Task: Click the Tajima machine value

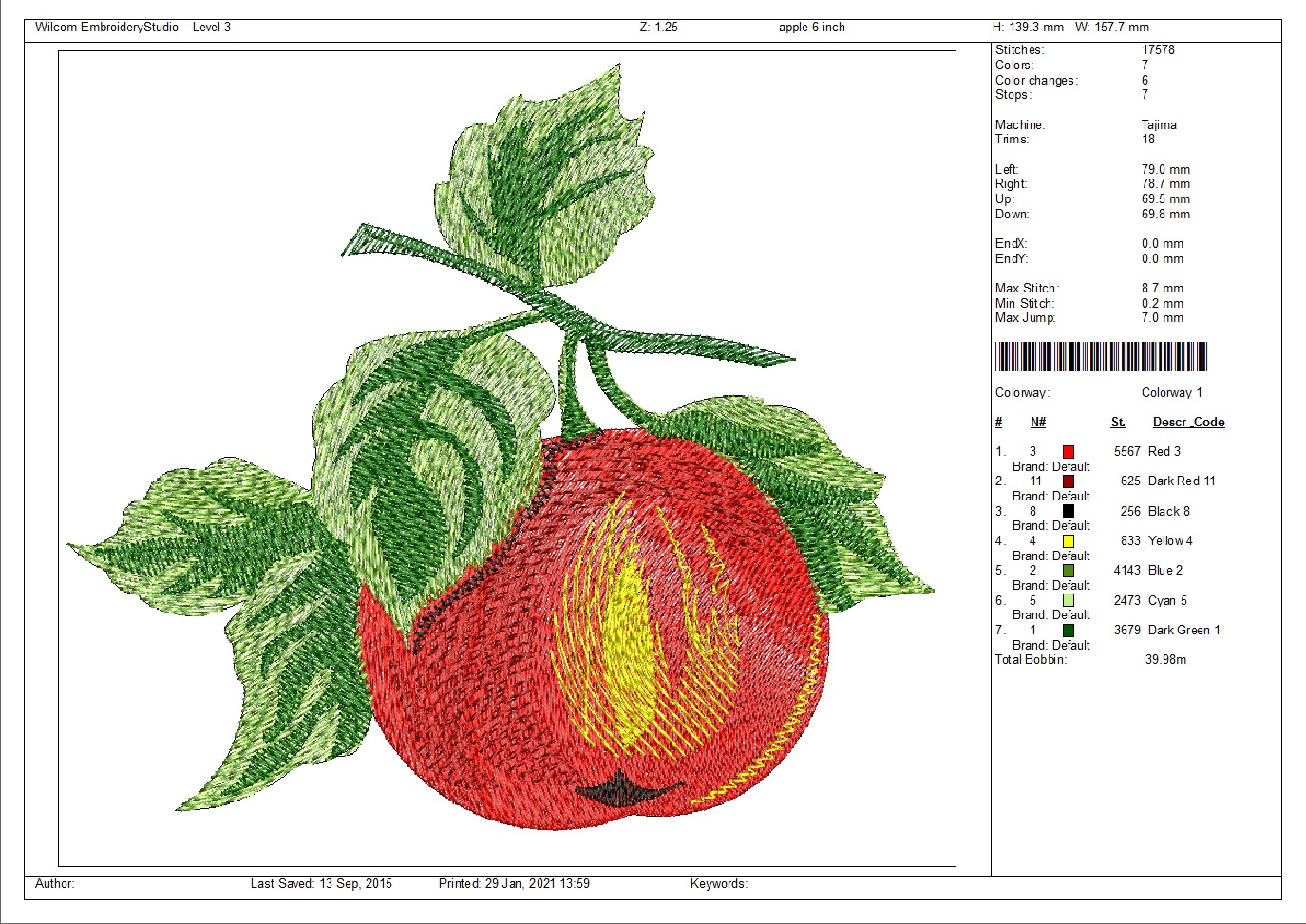Action: [1159, 125]
